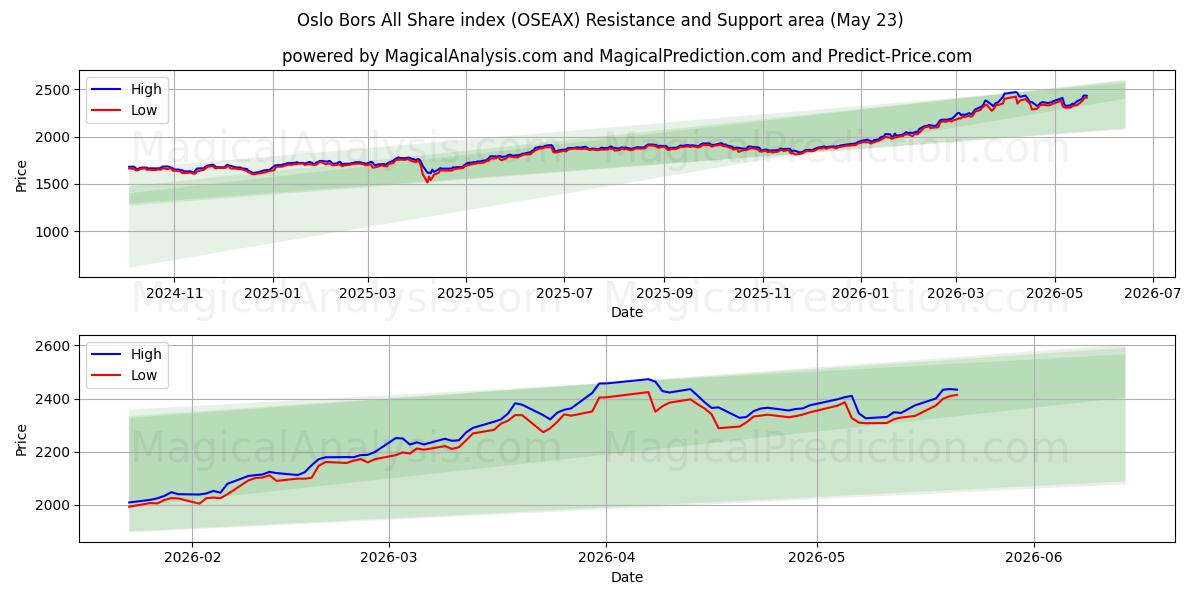
Task: Click the '2024-11' date tick label
Action: (174, 294)
